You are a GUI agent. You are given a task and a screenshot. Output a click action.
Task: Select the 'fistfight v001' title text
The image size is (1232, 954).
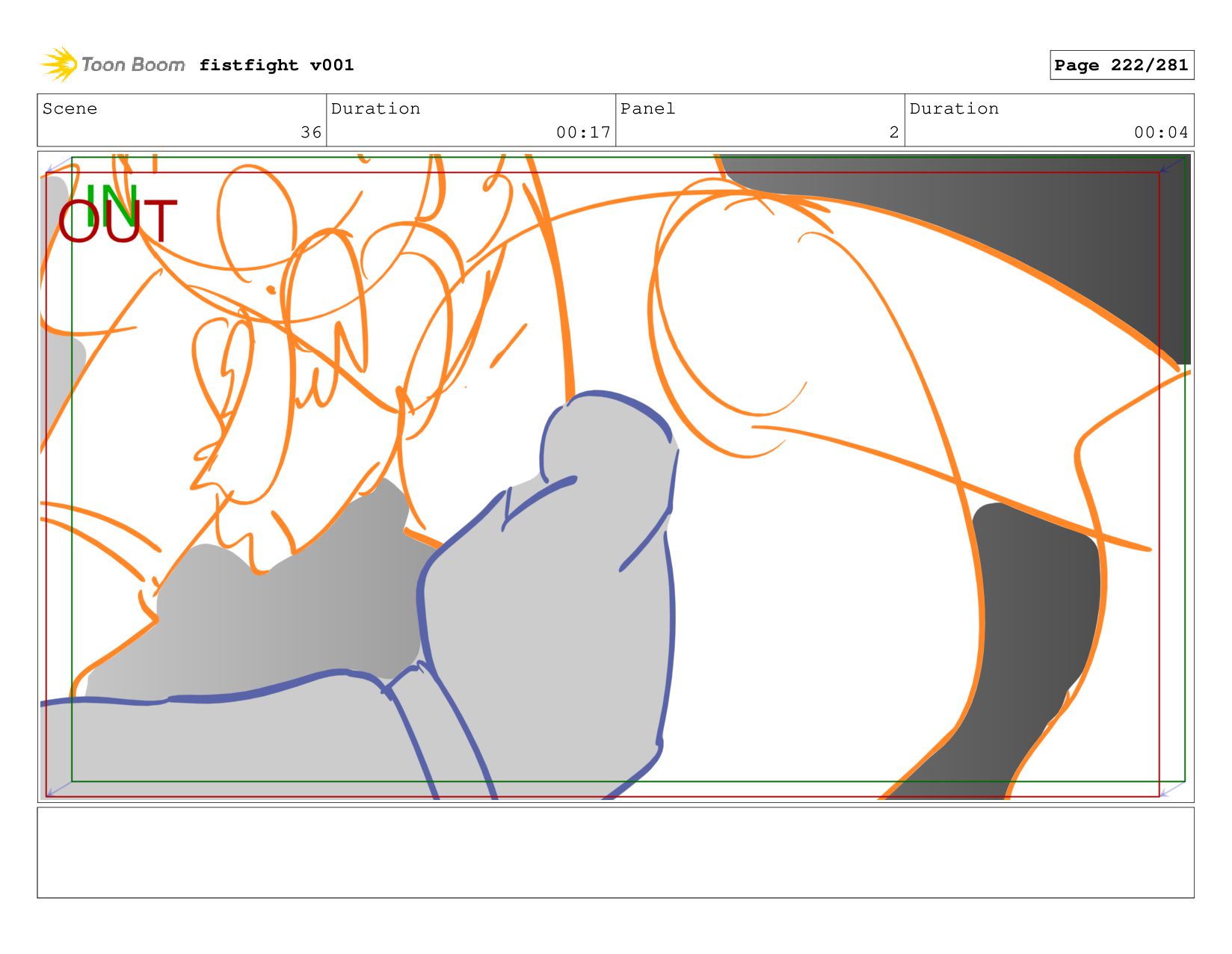pyautogui.click(x=277, y=65)
